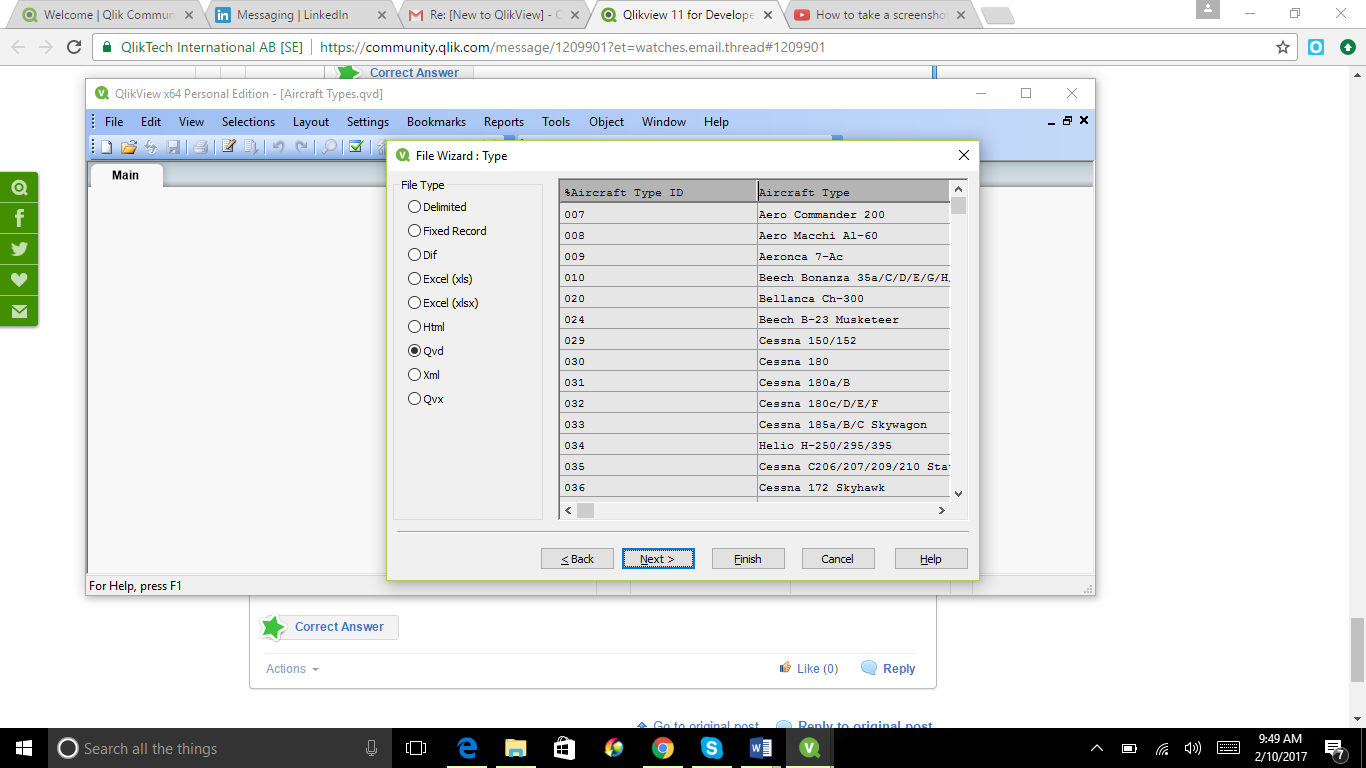Launch Microsoft Edge from the taskbar

[467, 748]
